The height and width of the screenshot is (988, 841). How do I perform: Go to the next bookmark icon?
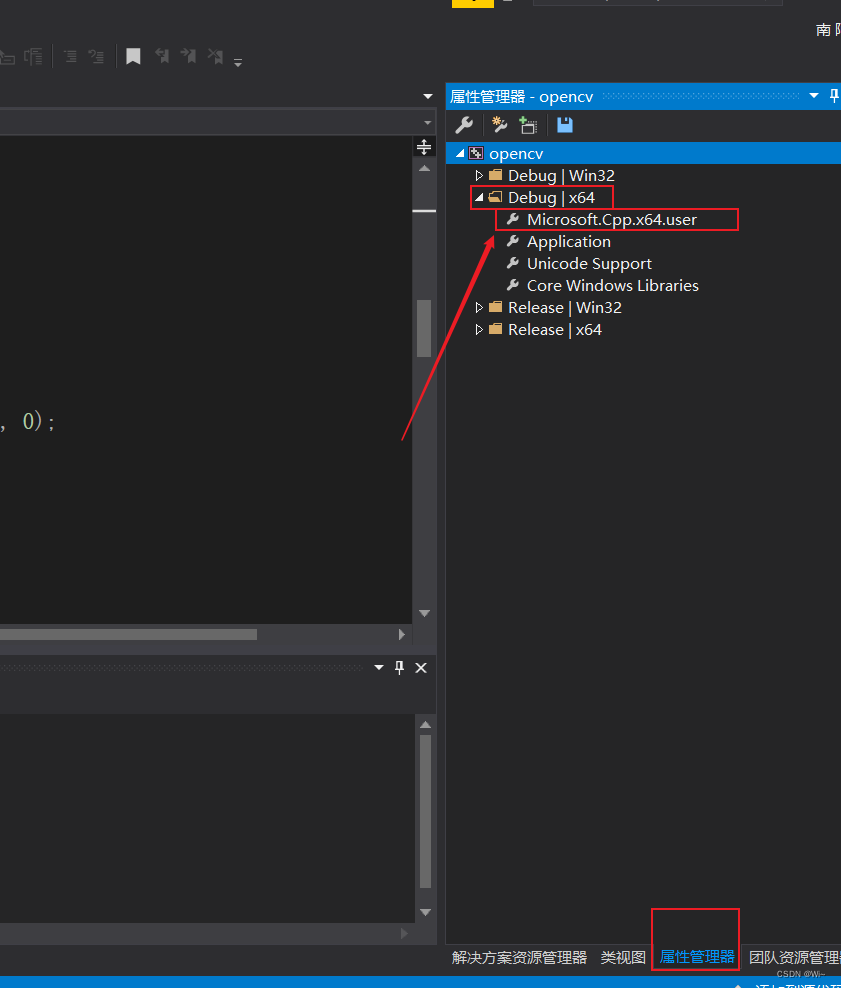[188, 56]
